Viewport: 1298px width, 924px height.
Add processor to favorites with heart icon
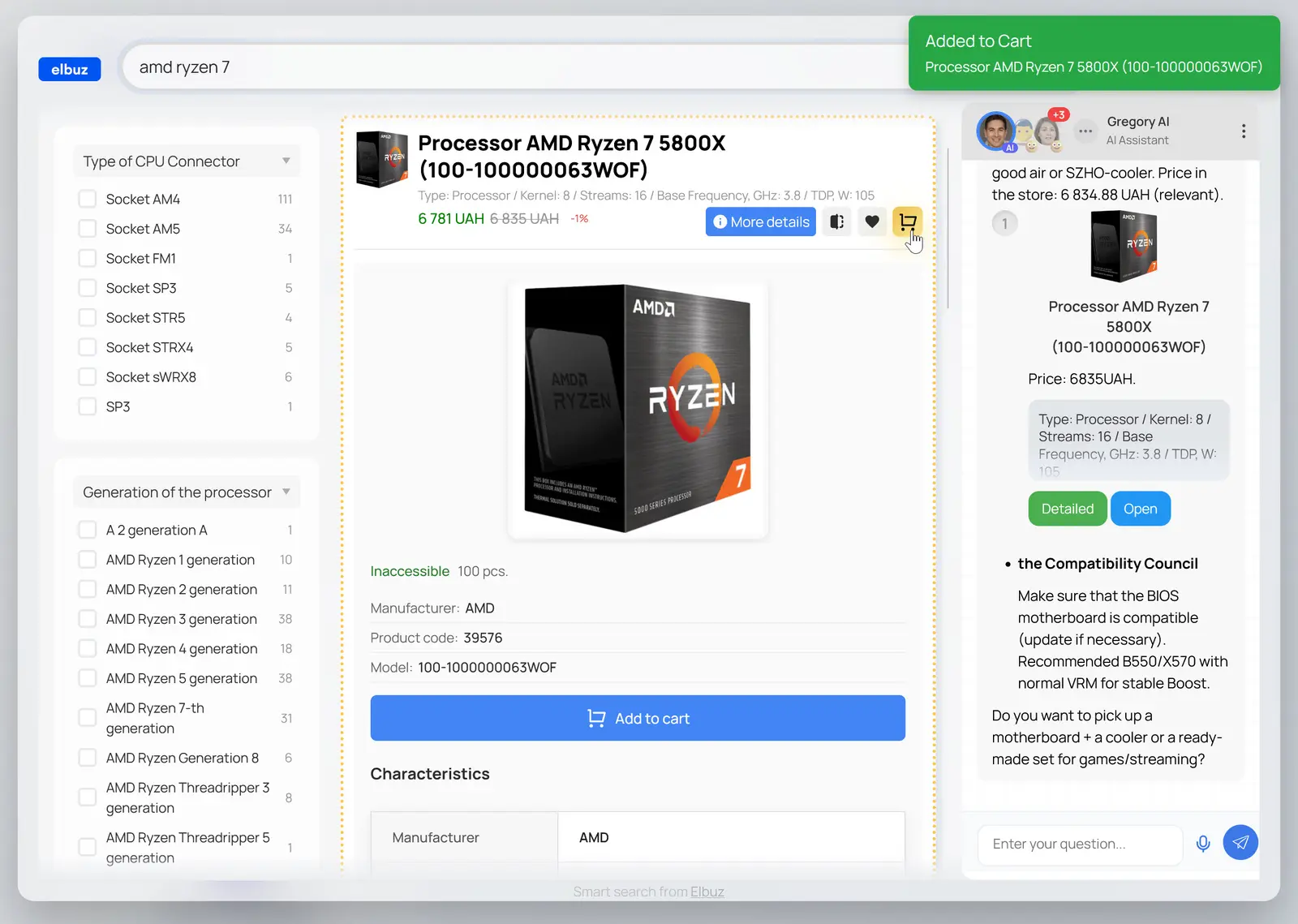(872, 221)
